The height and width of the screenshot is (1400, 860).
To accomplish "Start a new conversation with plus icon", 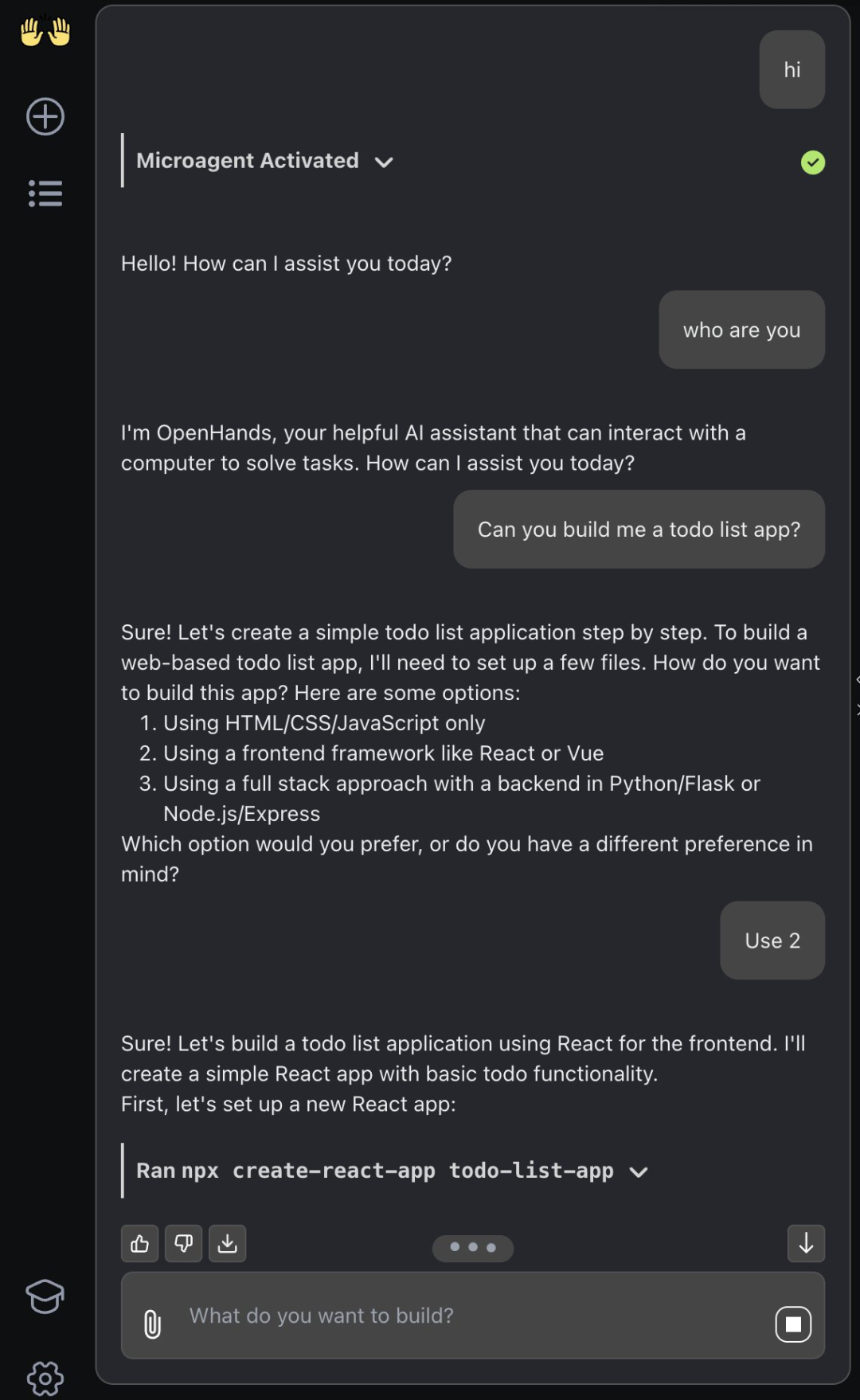I will (45, 117).
